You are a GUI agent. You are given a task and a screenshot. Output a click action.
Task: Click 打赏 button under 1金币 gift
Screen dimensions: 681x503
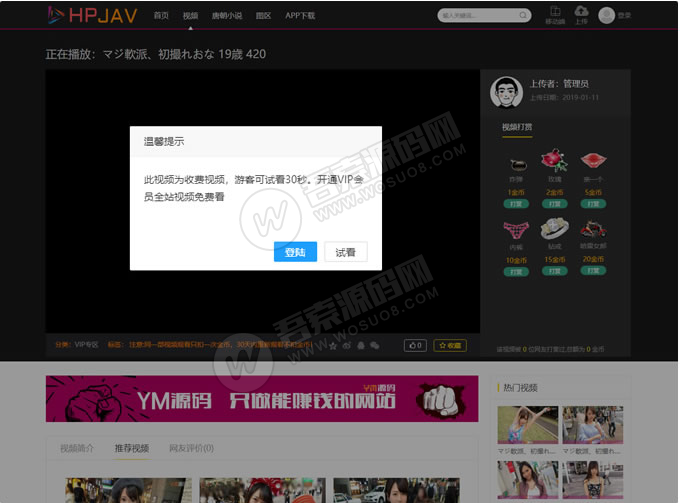click(516, 203)
